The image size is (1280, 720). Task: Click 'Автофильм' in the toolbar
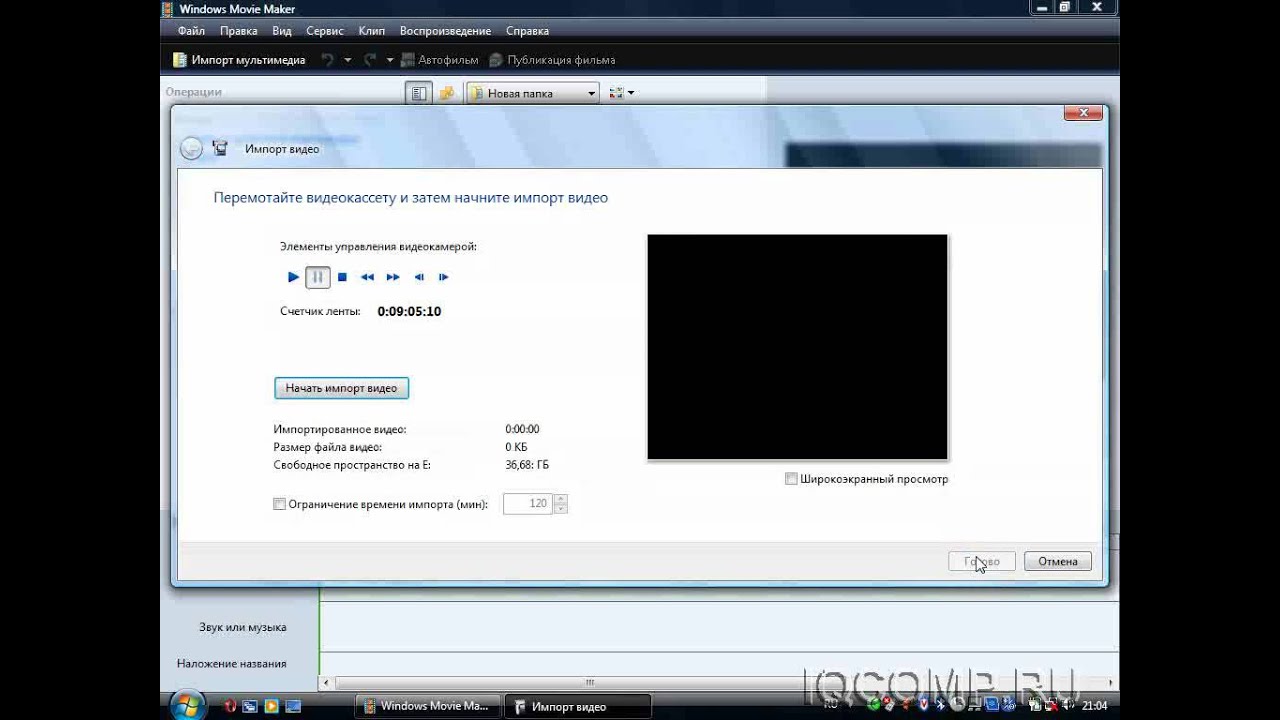pyautogui.click(x=440, y=60)
